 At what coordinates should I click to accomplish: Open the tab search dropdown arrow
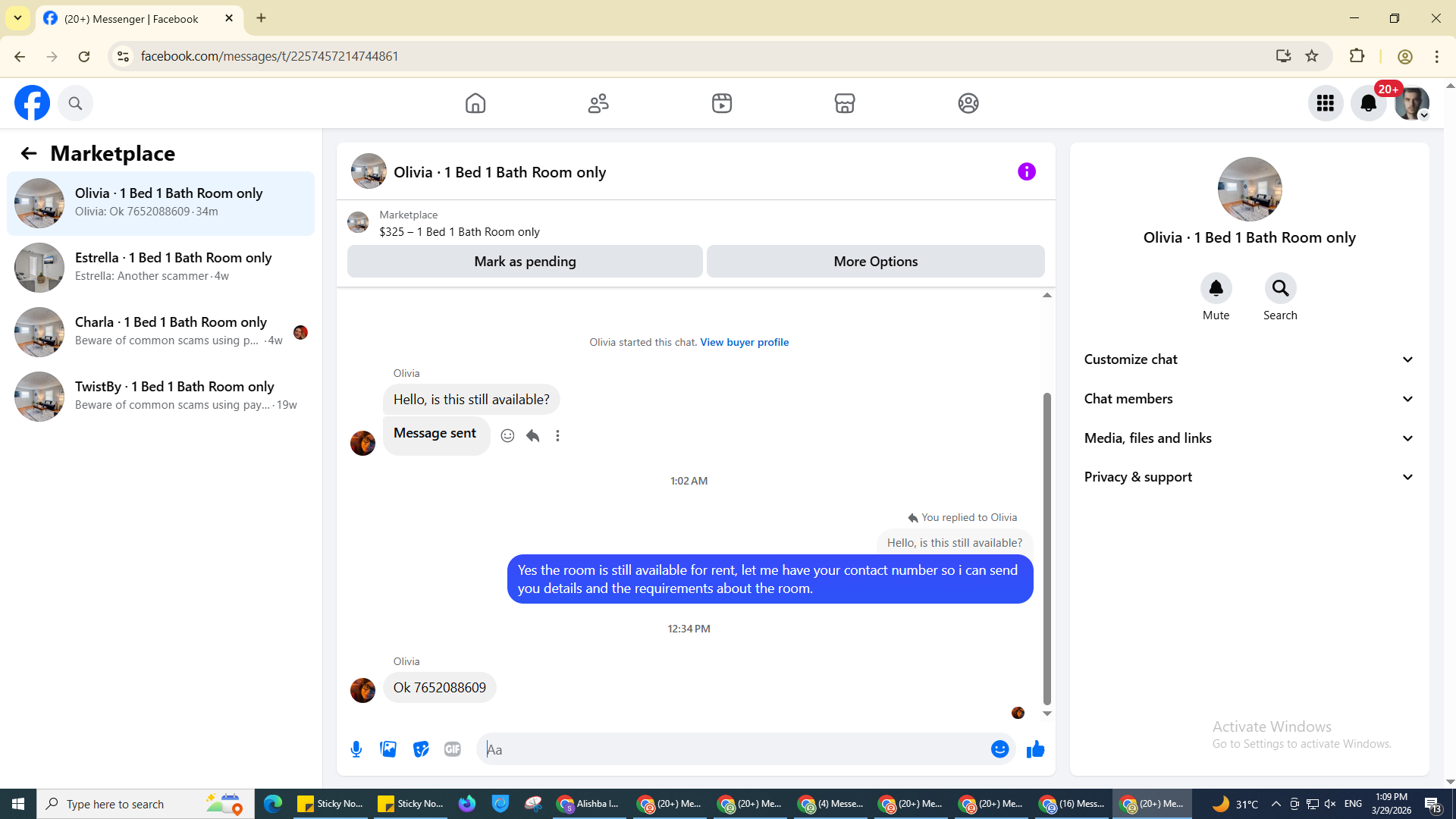point(17,18)
